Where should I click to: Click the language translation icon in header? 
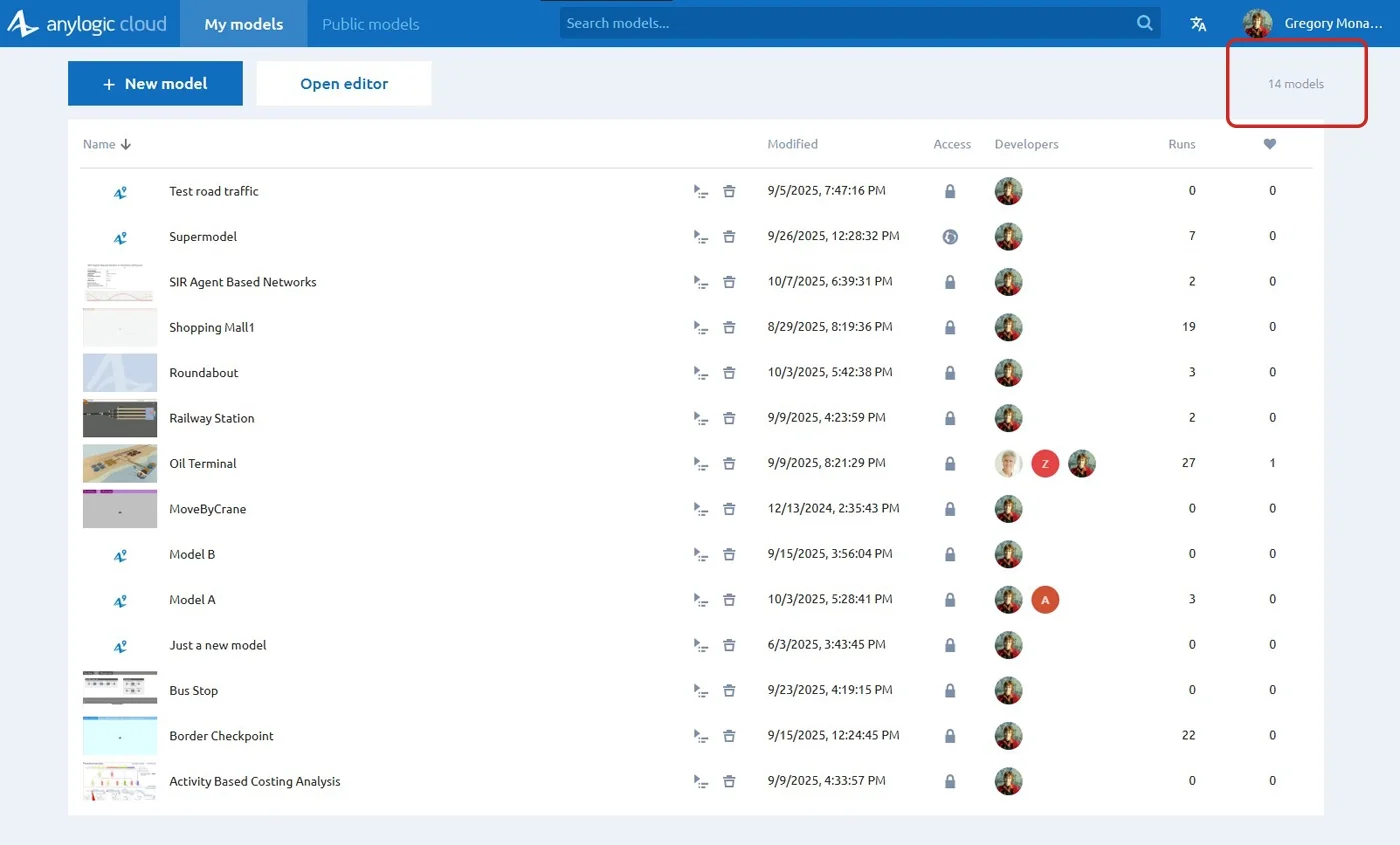pos(1198,24)
